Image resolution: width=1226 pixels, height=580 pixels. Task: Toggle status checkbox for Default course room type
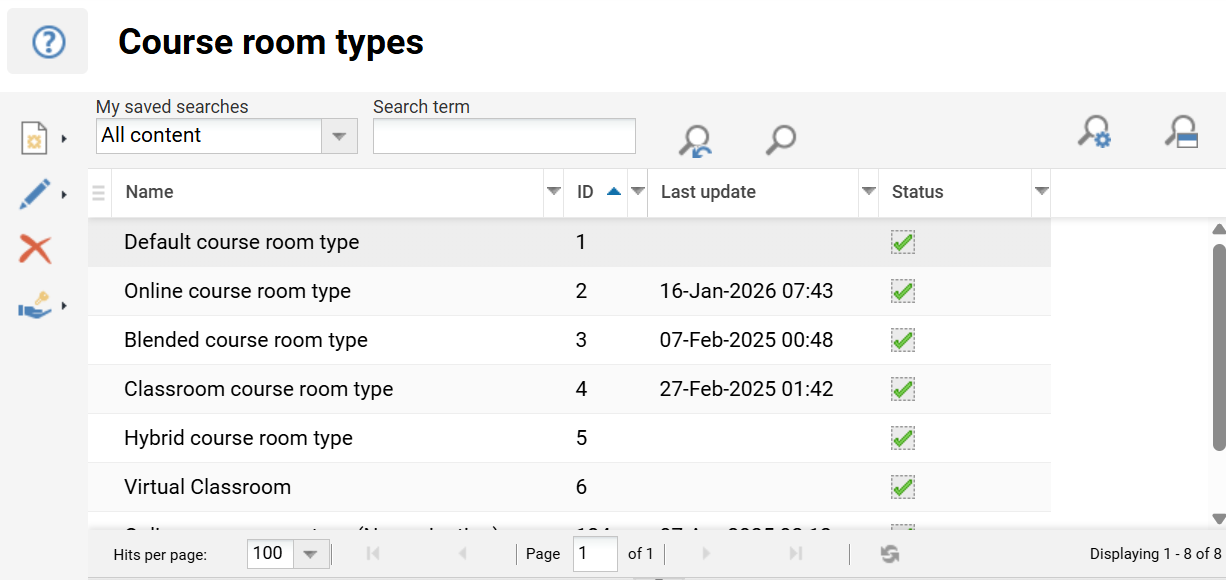pos(903,242)
